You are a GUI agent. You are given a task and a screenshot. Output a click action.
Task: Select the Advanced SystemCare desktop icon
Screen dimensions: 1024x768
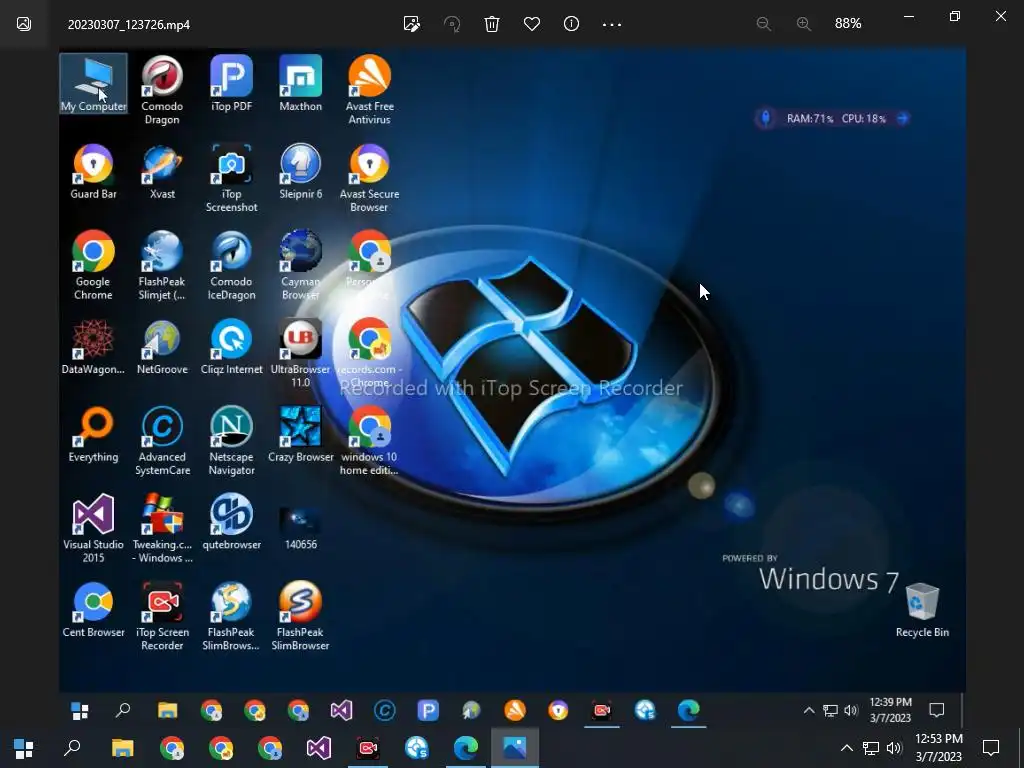click(x=162, y=441)
